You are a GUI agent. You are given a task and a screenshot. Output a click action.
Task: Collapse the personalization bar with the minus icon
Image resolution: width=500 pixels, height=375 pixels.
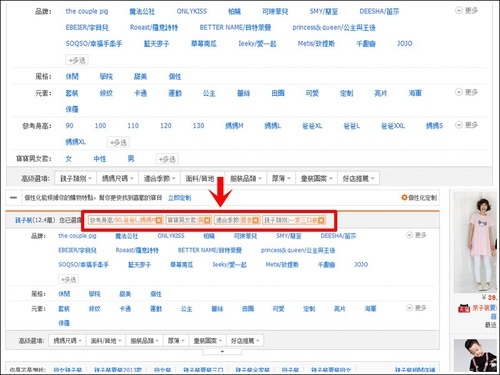click(13, 198)
